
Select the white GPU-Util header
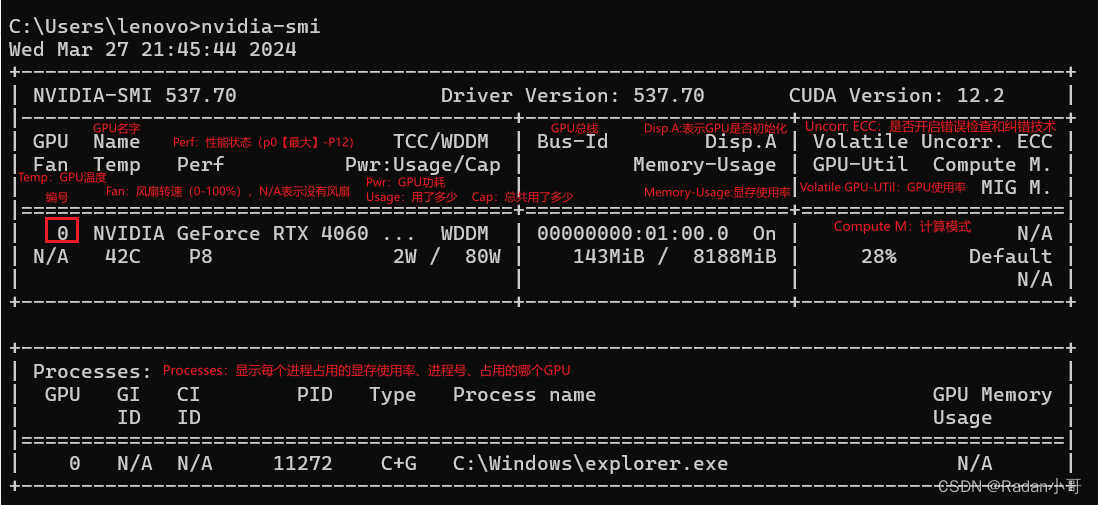click(x=860, y=165)
